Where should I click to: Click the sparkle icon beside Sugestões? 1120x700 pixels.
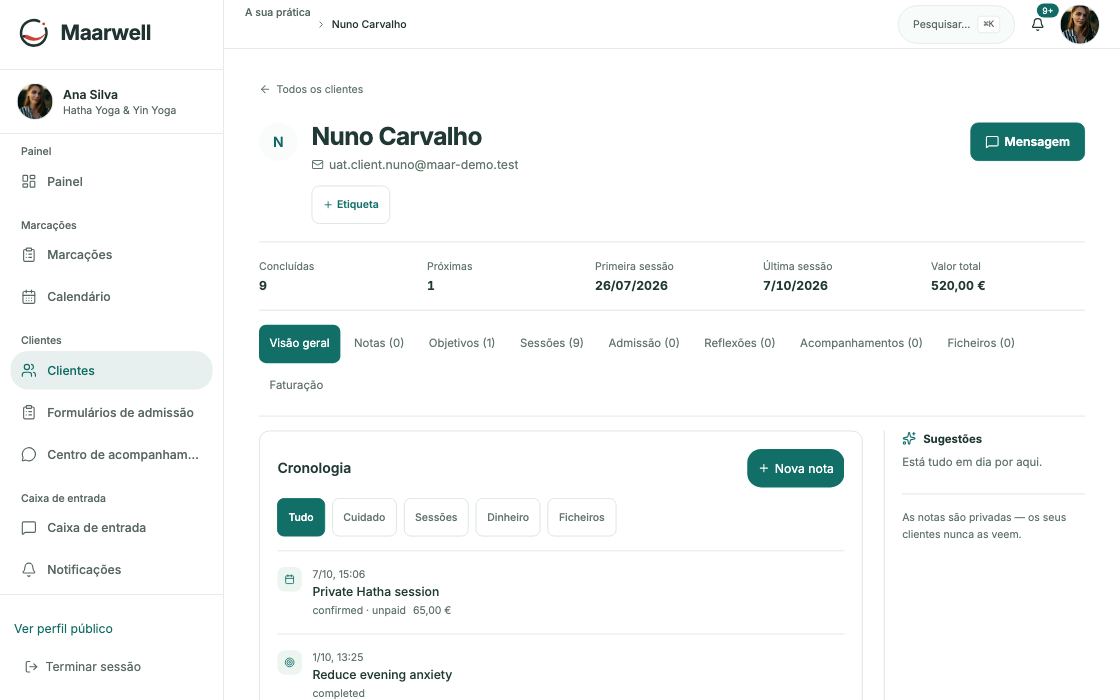pos(909,439)
